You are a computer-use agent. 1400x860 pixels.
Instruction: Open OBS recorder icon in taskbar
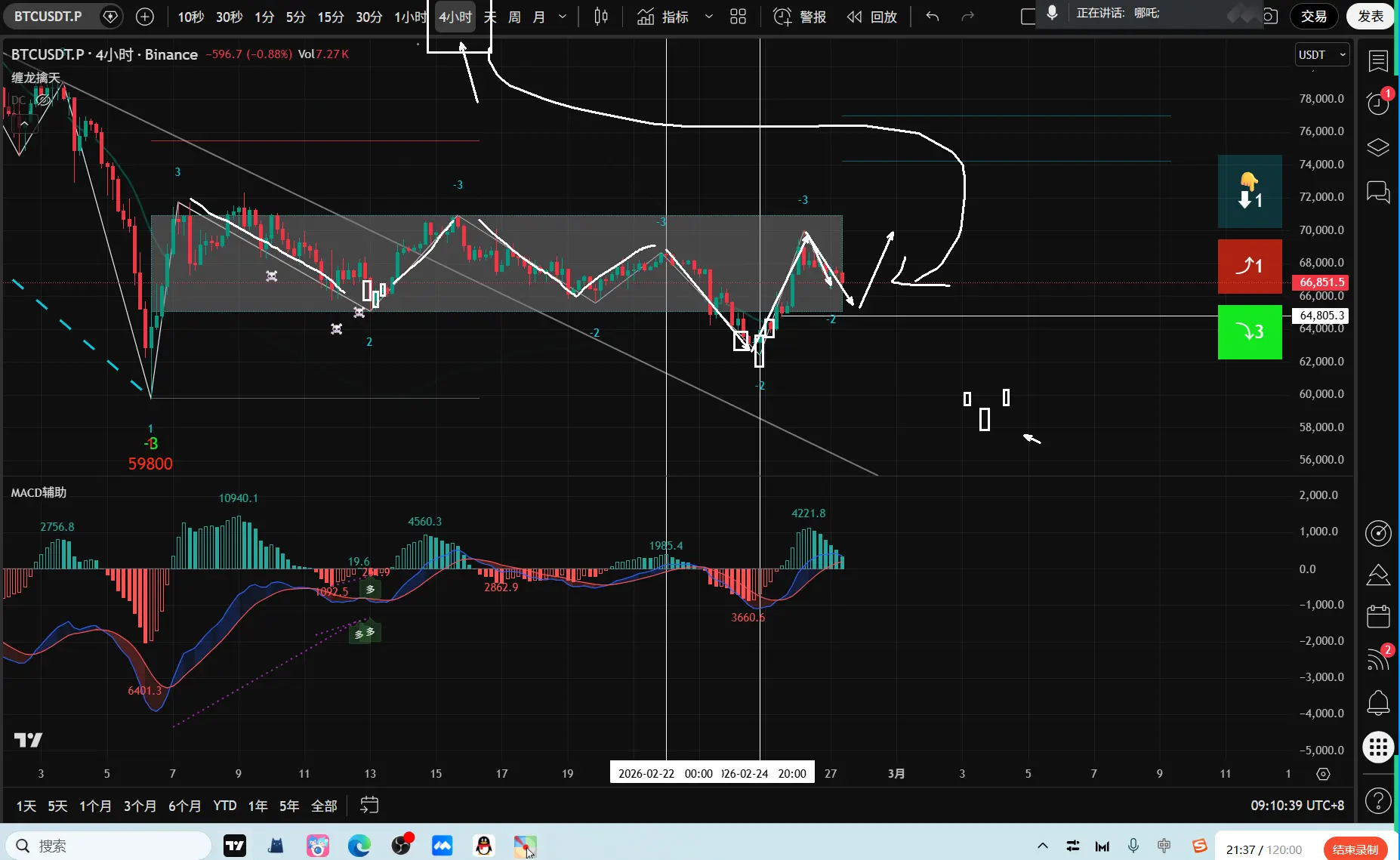click(x=401, y=846)
